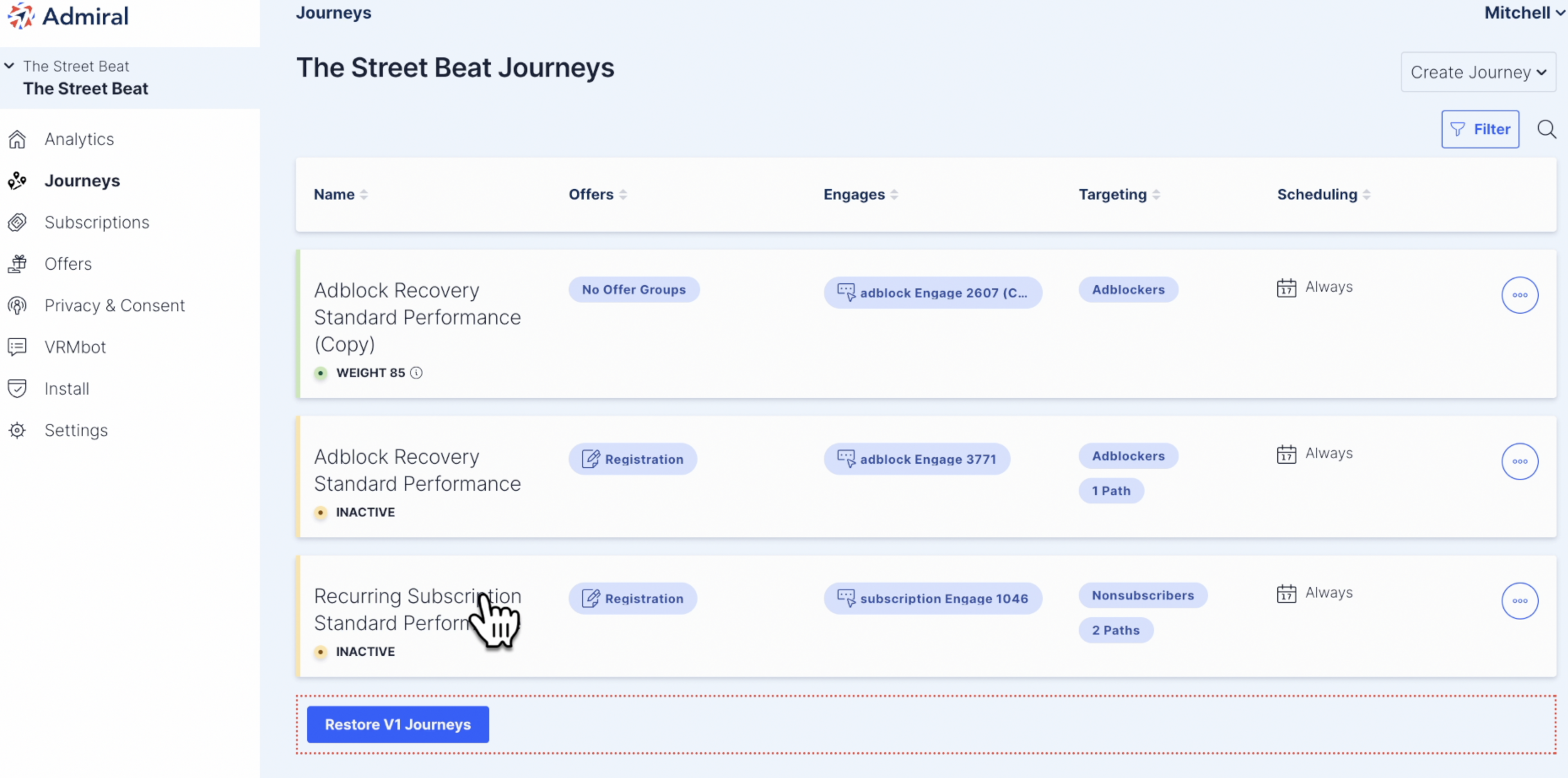Click the Privacy & Consent fingerprint icon
This screenshot has height=778, width=1568.
[17, 305]
